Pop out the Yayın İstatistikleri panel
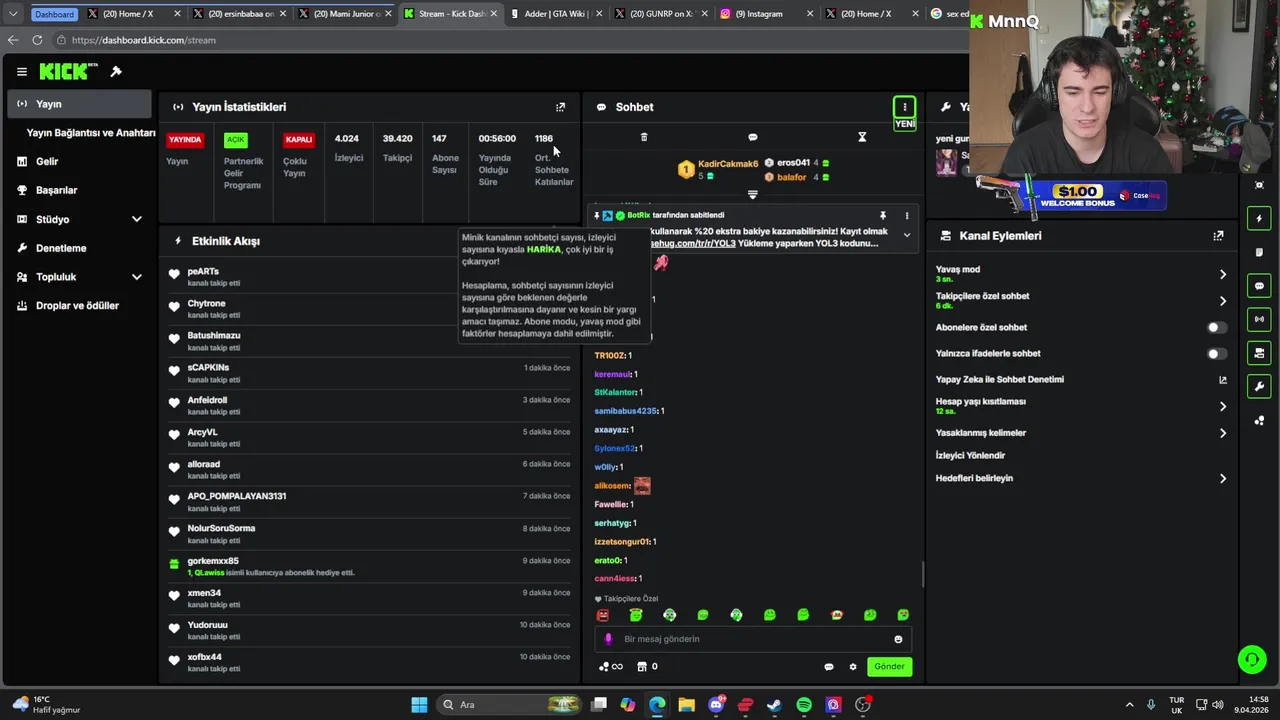 560,107
